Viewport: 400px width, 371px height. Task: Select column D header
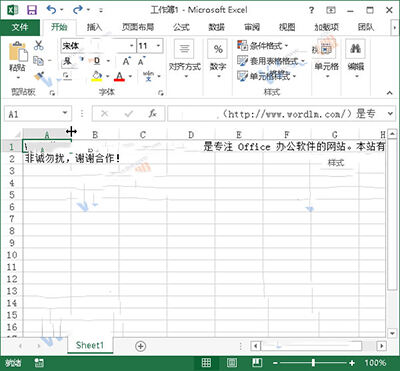(x=191, y=135)
